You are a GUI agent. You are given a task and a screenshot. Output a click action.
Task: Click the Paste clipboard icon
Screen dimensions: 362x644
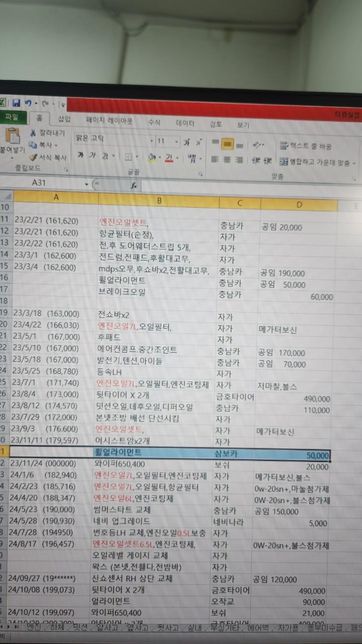coord(12,136)
